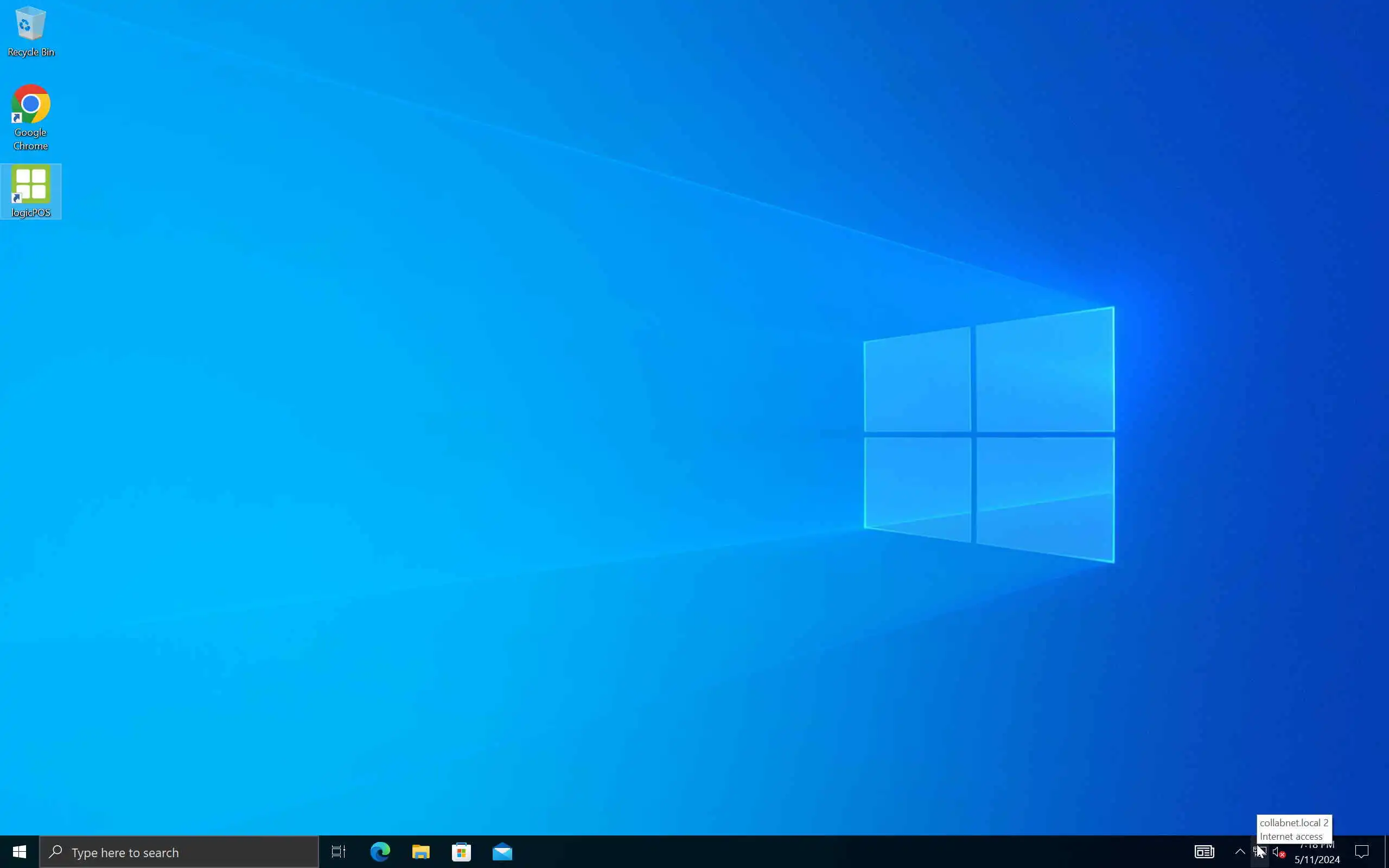The width and height of the screenshot is (1389, 868).
Task: Open the Windows Start menu
Action: pyautogui.click(x=20, y=852)
